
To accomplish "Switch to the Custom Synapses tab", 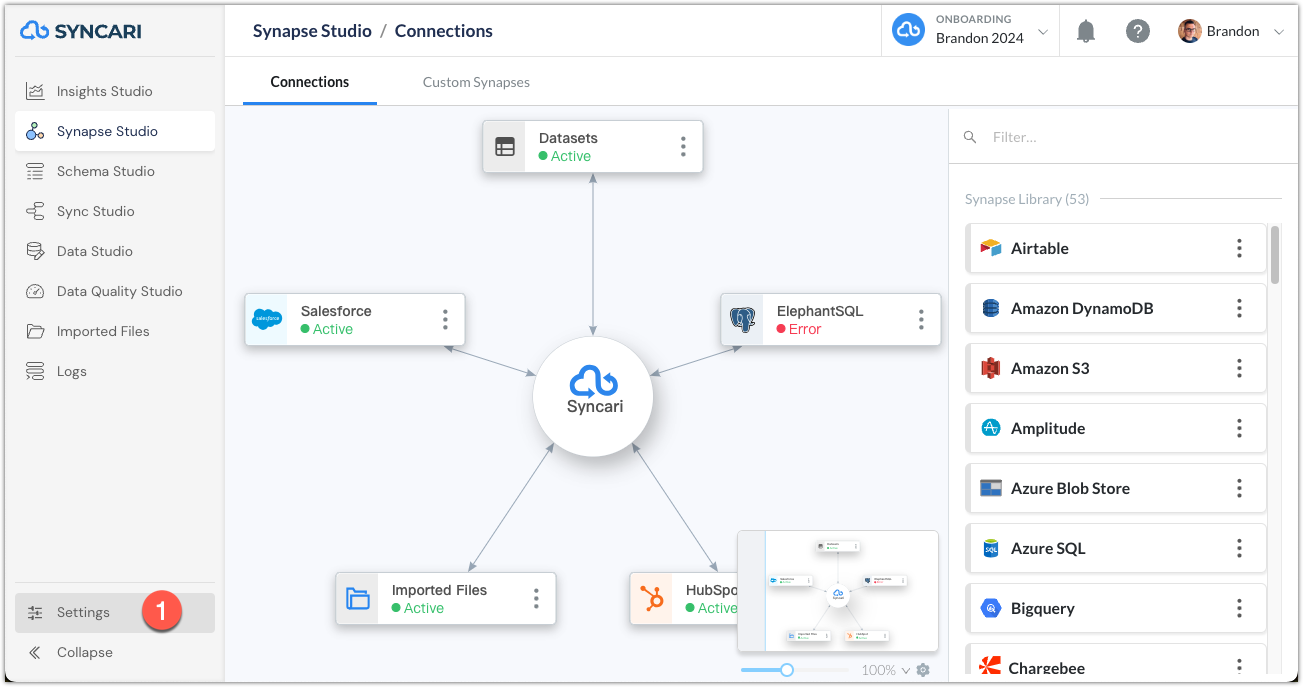I will (476, 82).
